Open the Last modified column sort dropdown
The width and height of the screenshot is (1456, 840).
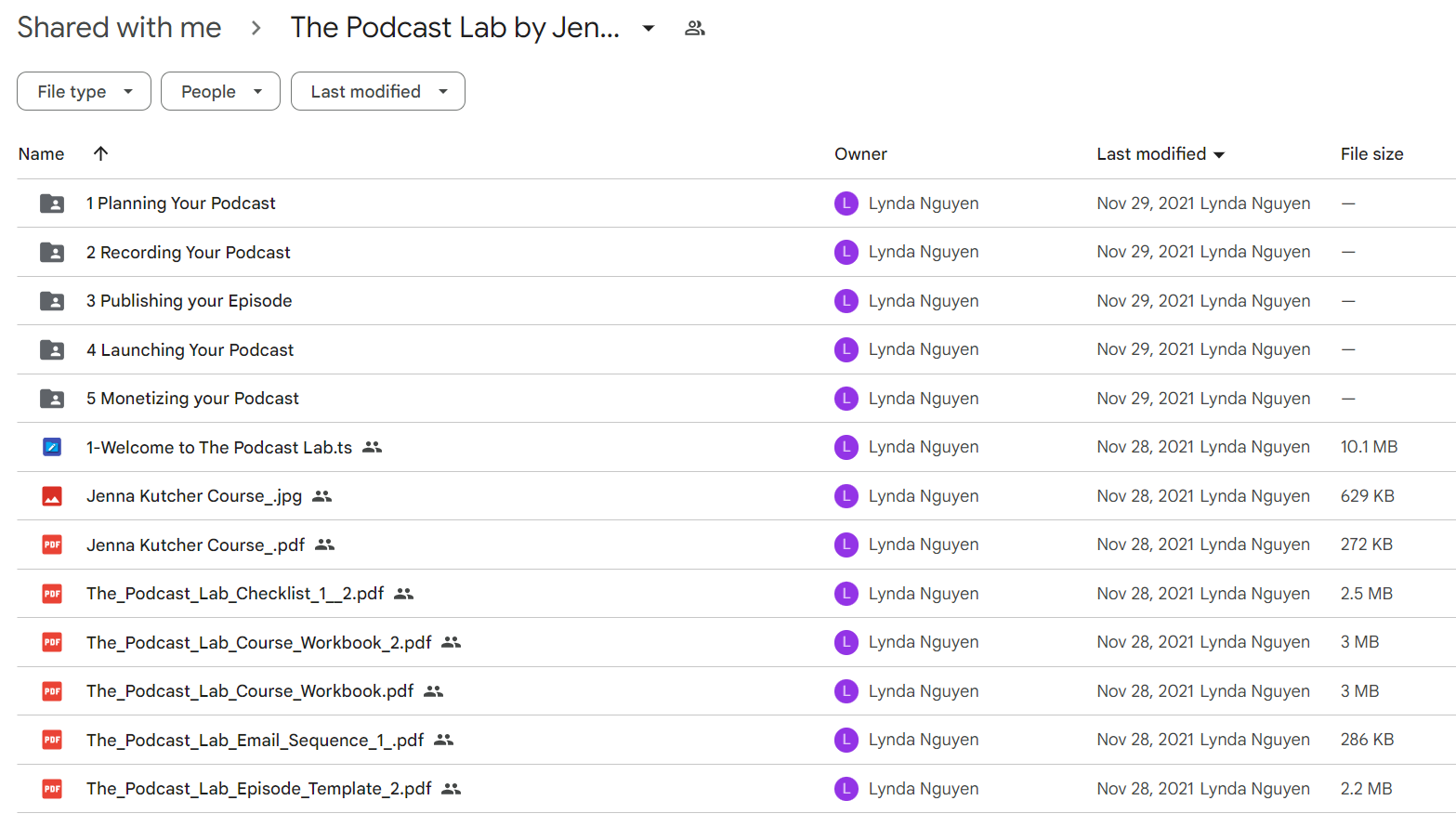tap(1219, 154)
